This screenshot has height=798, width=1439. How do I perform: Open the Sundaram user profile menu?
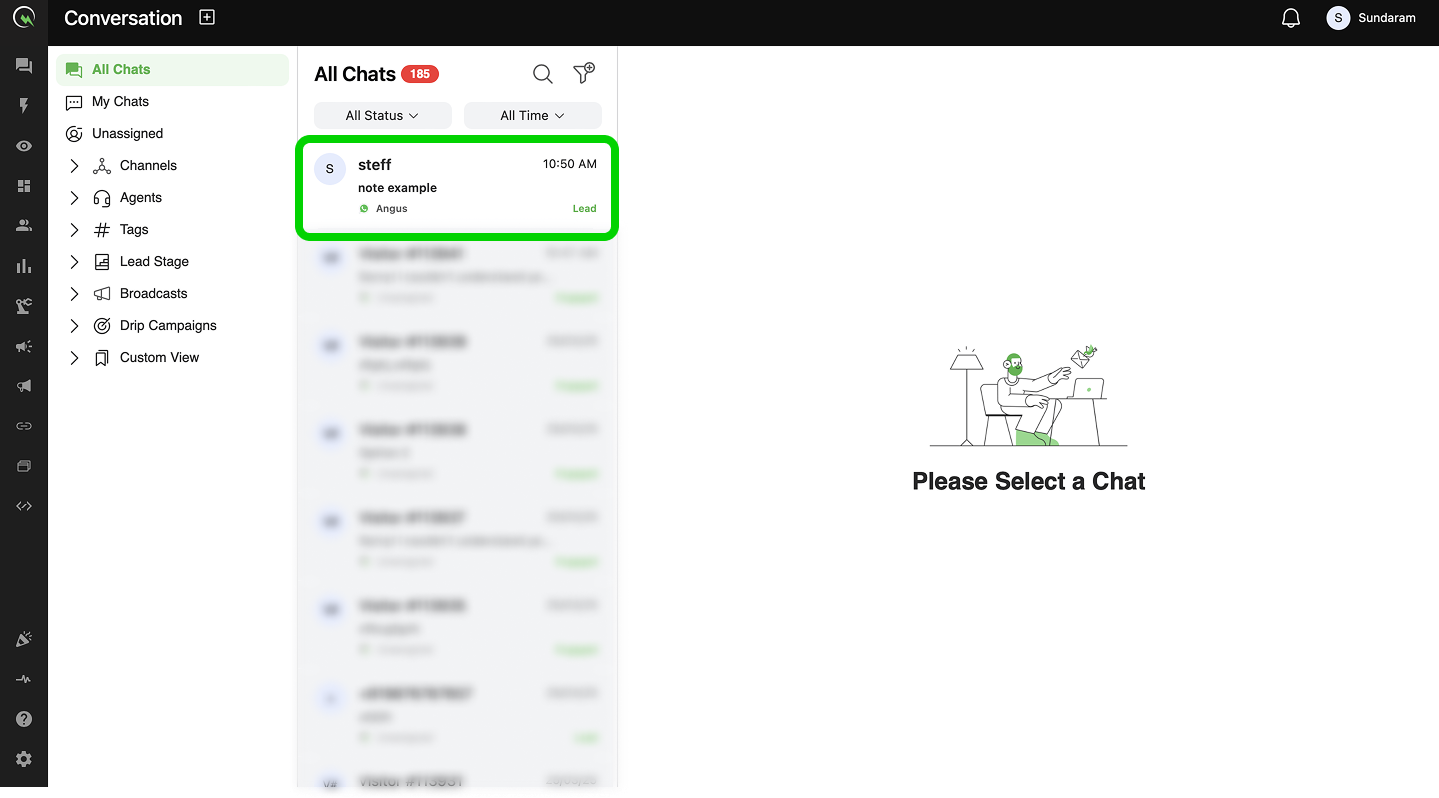coord(1371,18)
